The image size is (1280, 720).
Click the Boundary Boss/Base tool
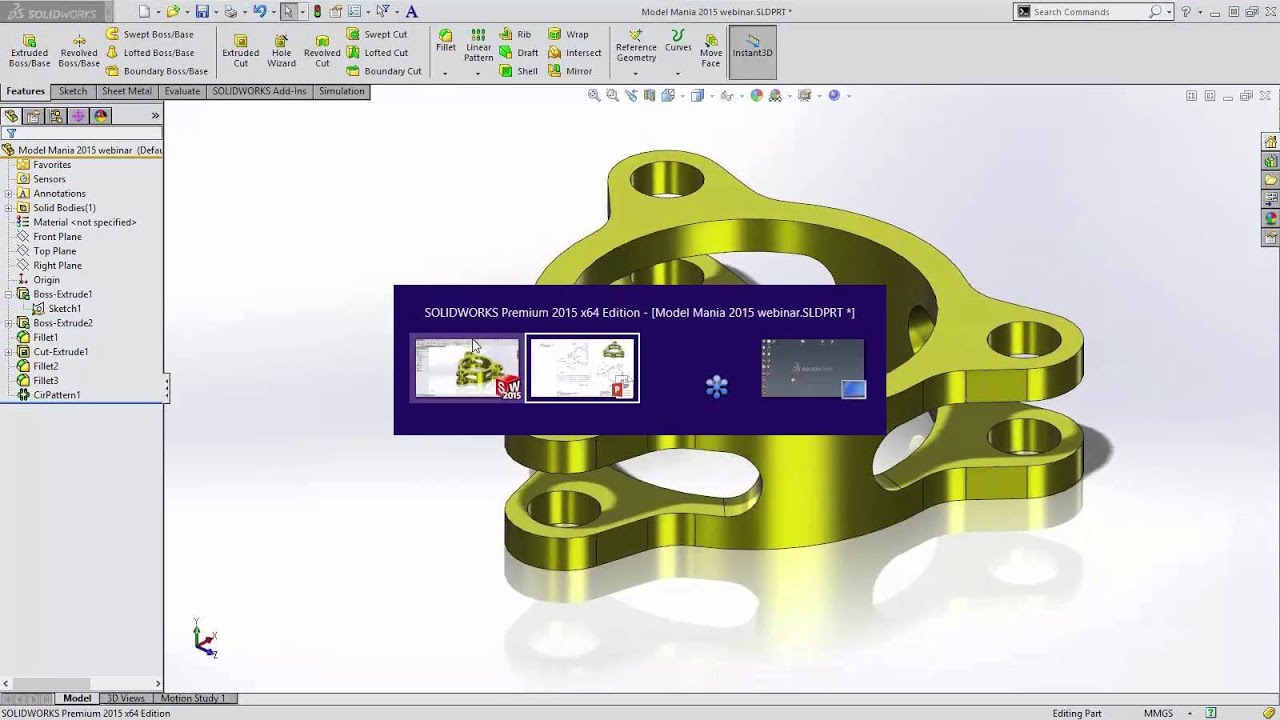(157, 71)
